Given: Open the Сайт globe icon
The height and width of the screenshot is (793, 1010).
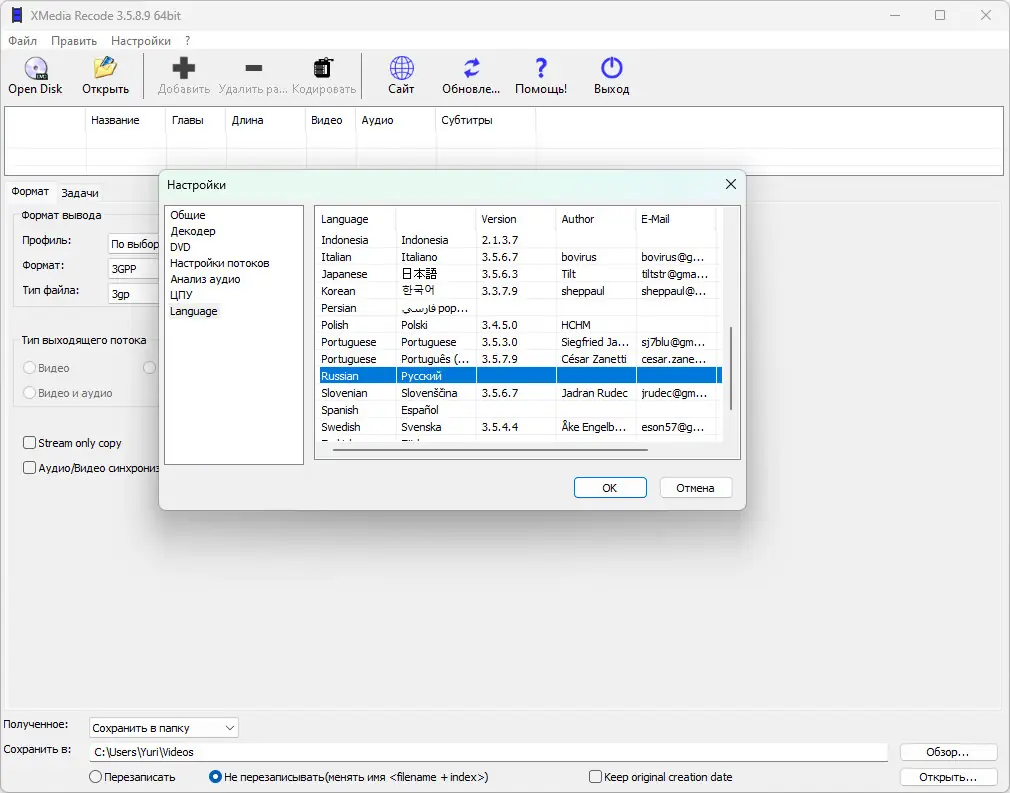Looking at the screenshot, I should (401, 68).
